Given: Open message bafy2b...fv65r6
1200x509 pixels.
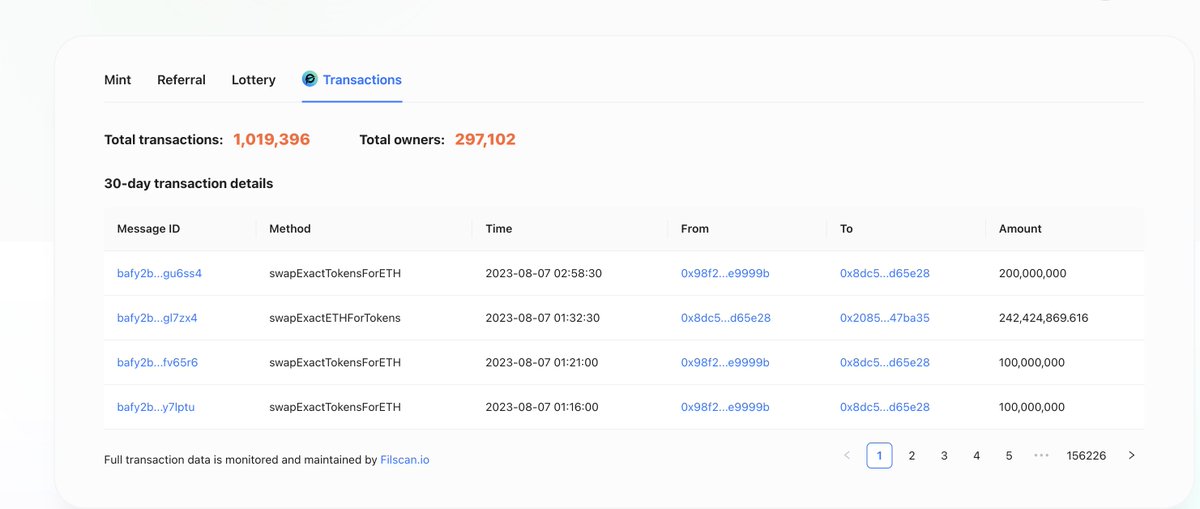Looking at the screenshot, I should pyautogui.click(x=157, y=362).
